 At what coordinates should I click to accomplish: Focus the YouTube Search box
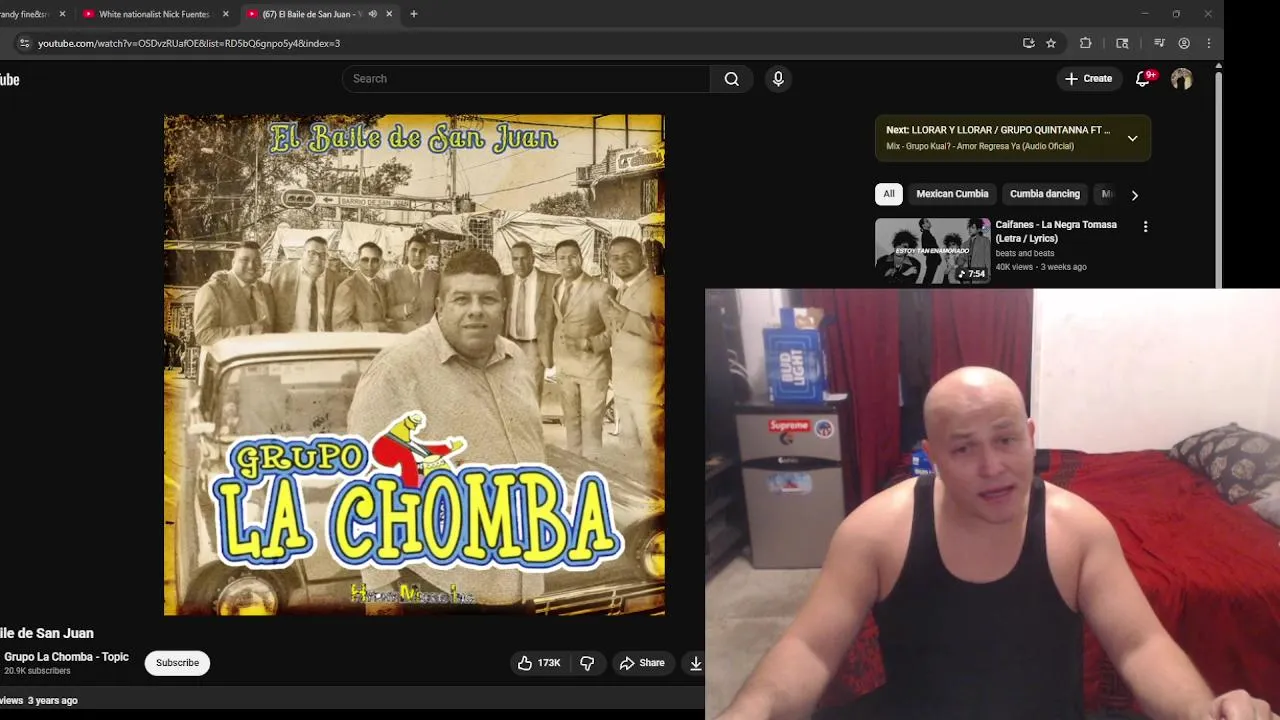click(526, 79)
